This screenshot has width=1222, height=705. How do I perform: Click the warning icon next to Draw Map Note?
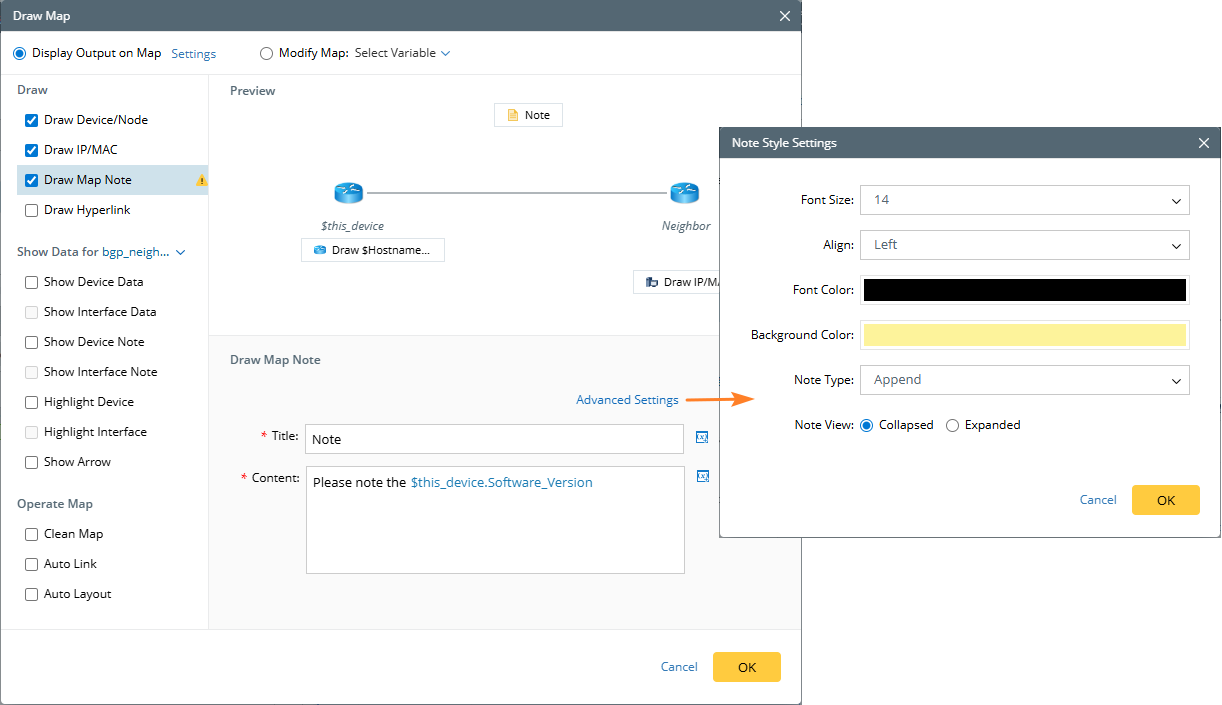point(201,181)
